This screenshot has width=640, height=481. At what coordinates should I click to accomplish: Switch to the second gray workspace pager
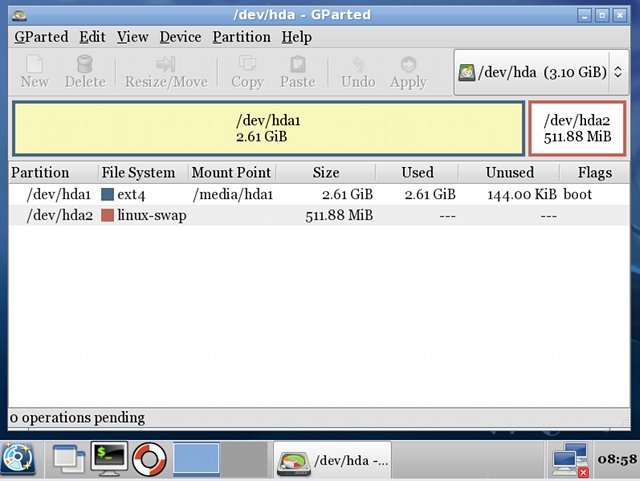(x=245, y=460)
